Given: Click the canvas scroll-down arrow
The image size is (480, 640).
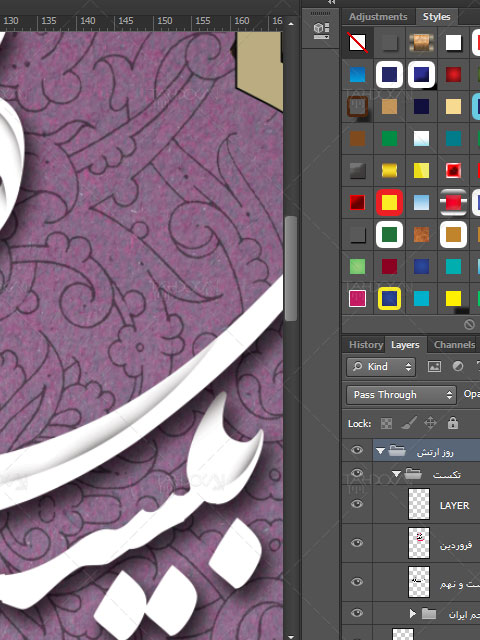Looking at the screenshot, I should [x=291, y=636].
